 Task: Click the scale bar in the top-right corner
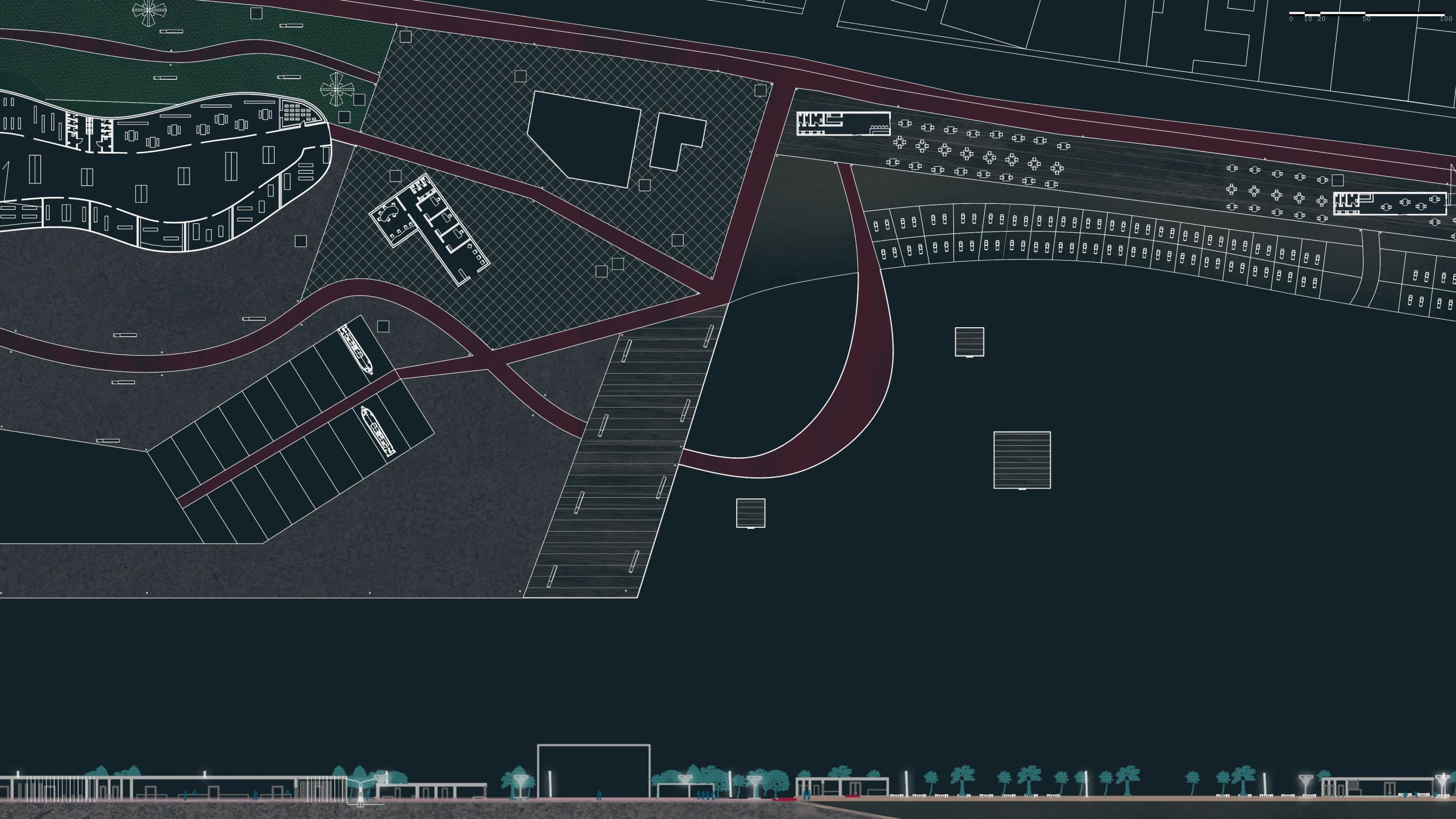click(1366, 13)
